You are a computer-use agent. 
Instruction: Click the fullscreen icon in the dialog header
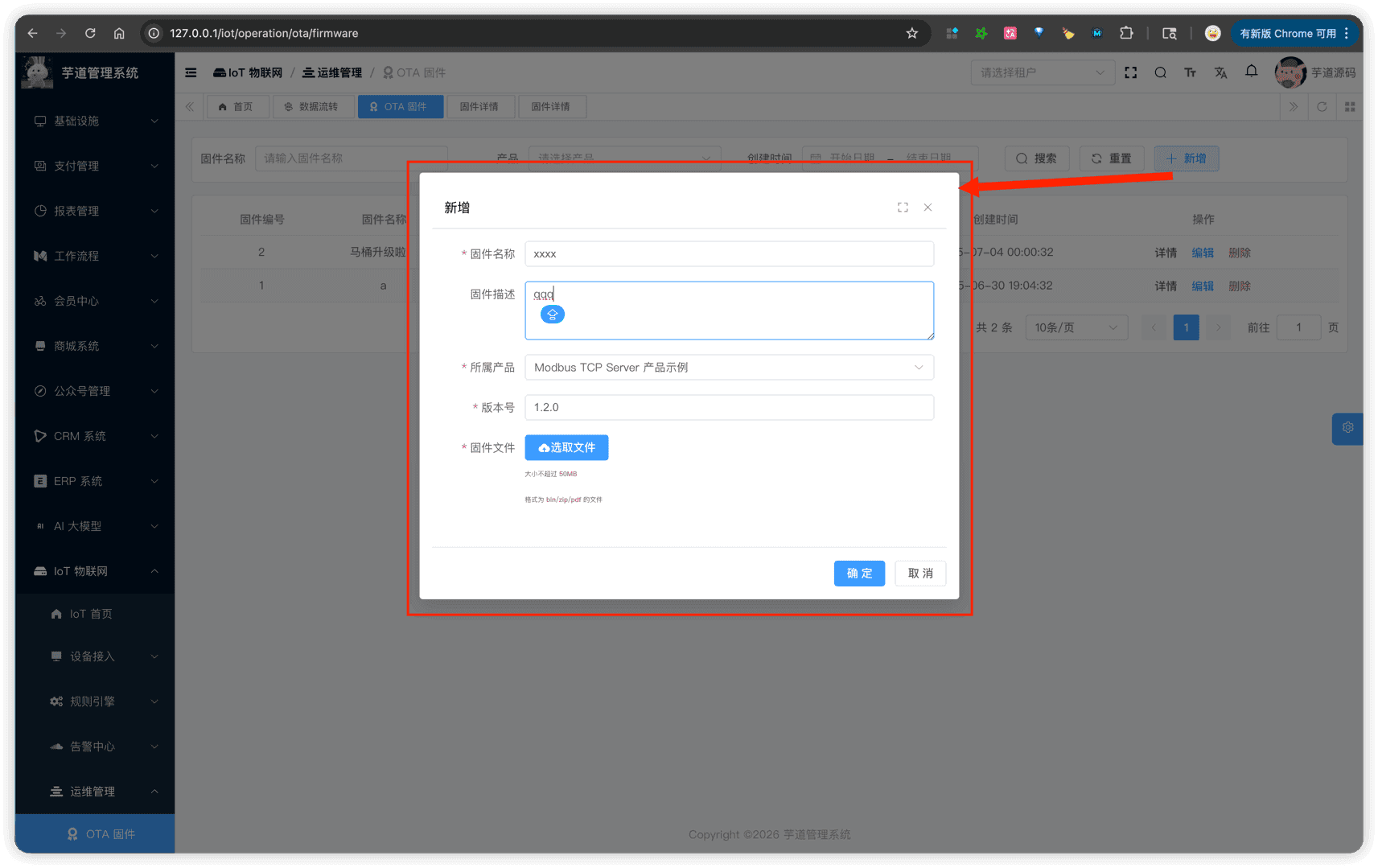pos(903,208)
